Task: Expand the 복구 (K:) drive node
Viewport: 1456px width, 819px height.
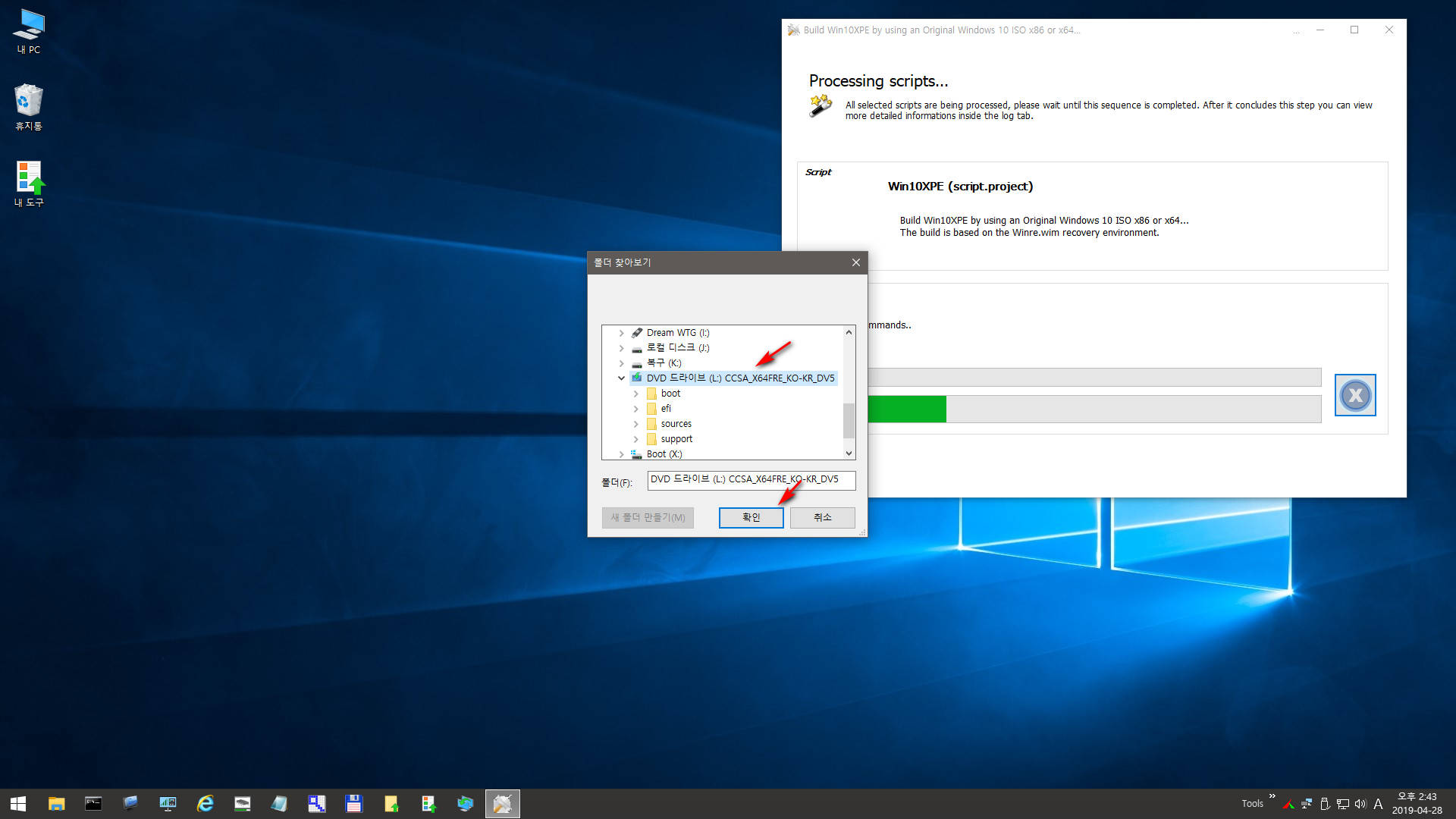Action: [621, 363]
